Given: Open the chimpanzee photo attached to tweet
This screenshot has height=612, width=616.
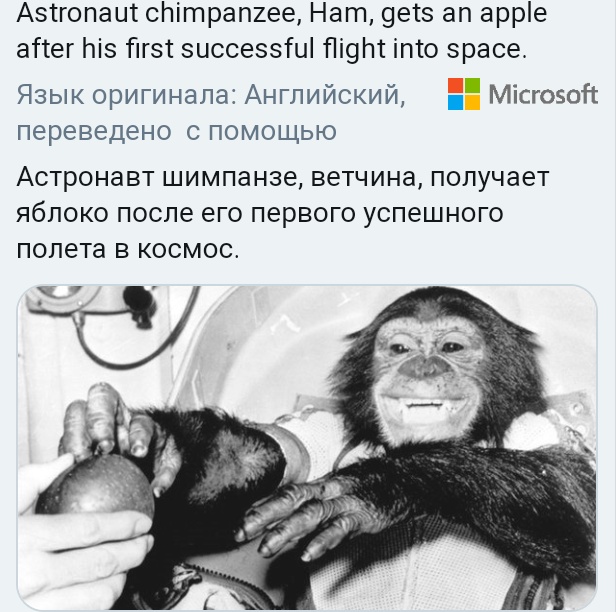Looking at the screenshot, I should pos(307,447).
